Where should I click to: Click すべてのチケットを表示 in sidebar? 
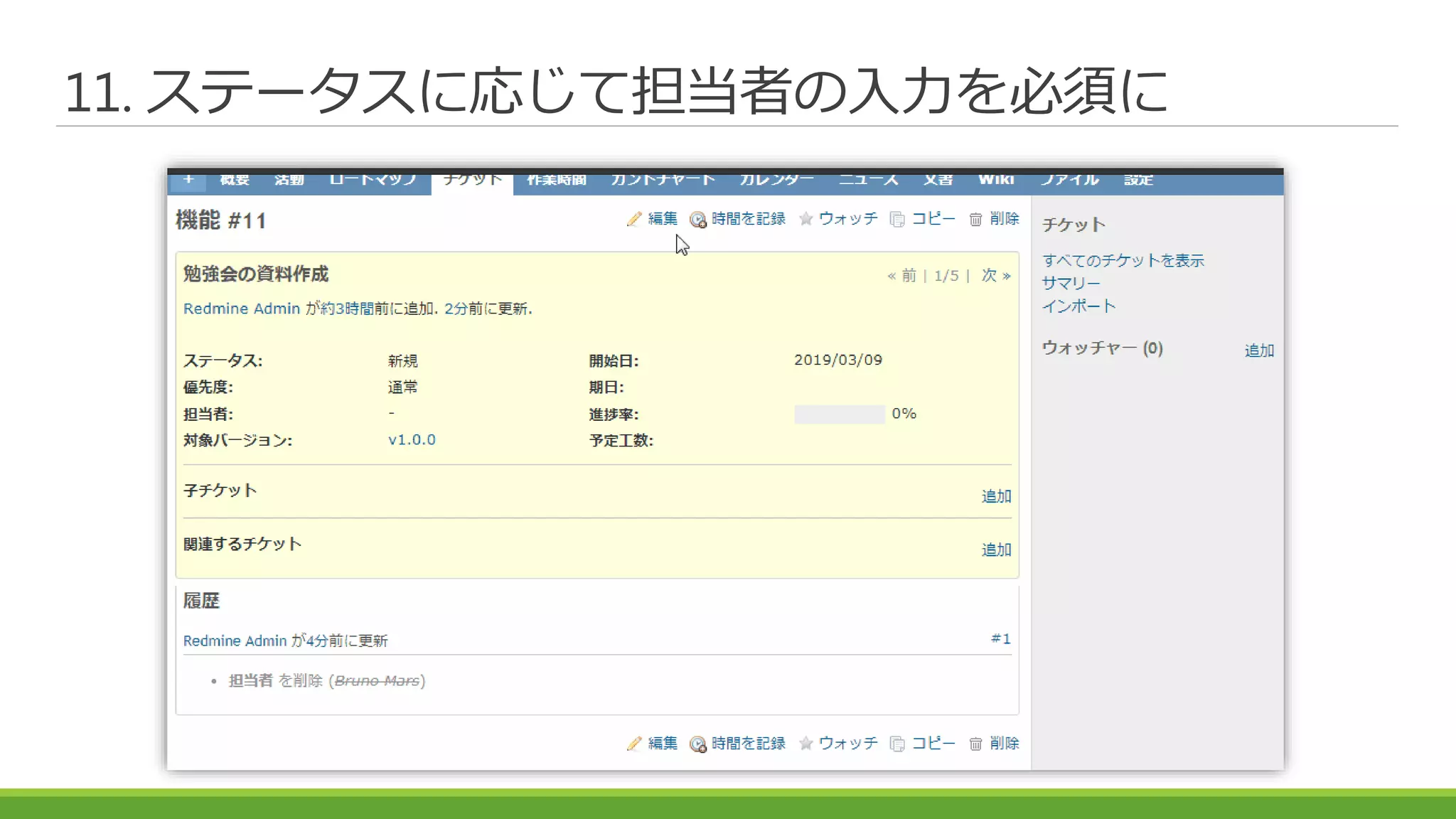[1123, 261]
